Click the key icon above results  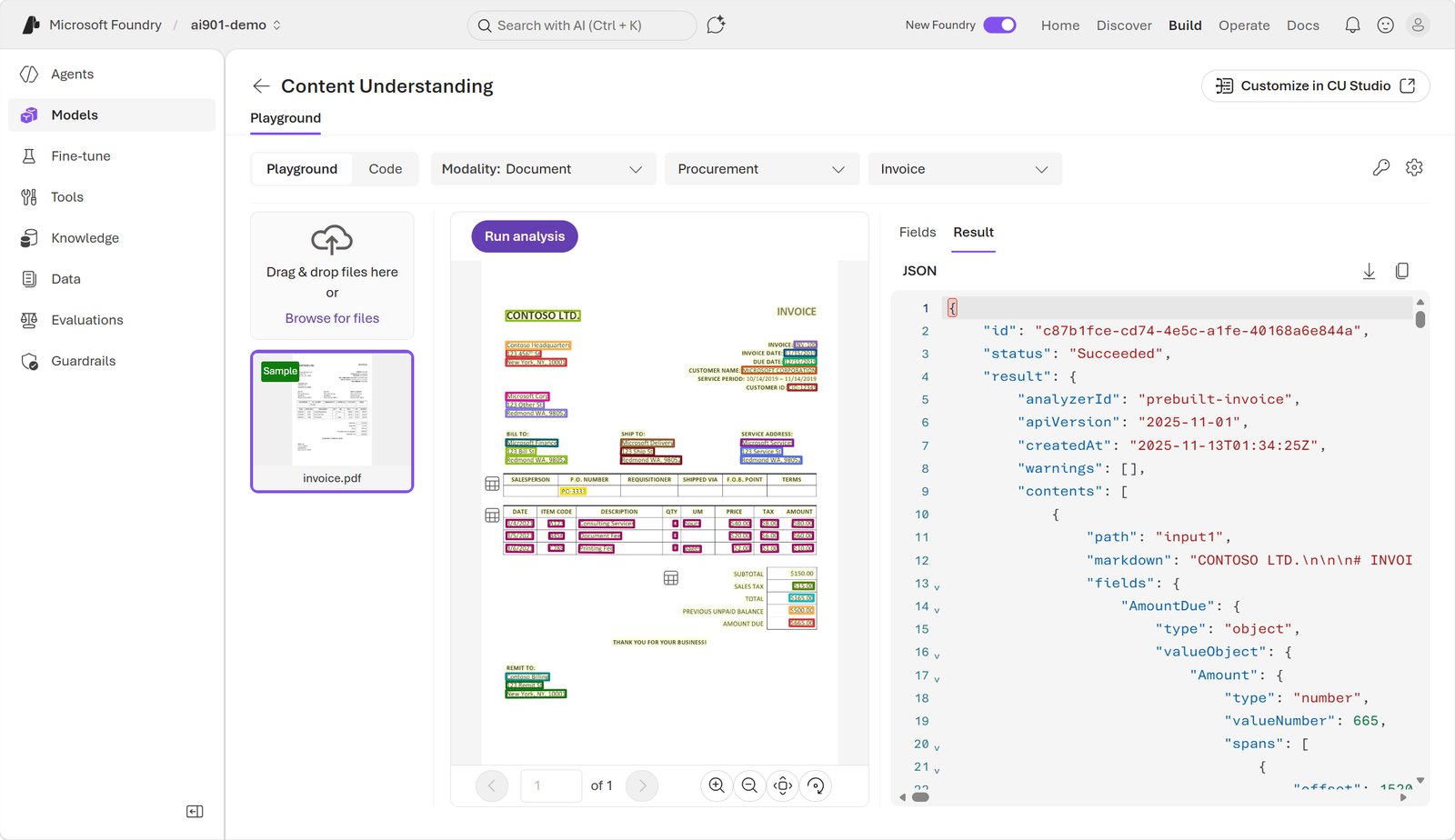[x=1380, y=167]
